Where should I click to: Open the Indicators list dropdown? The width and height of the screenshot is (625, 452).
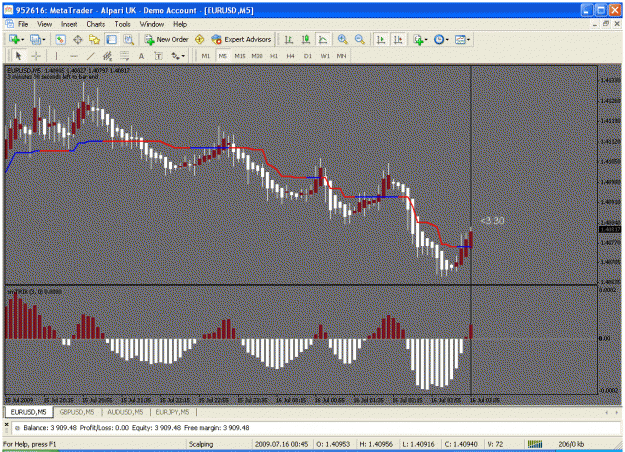[421, 39]
